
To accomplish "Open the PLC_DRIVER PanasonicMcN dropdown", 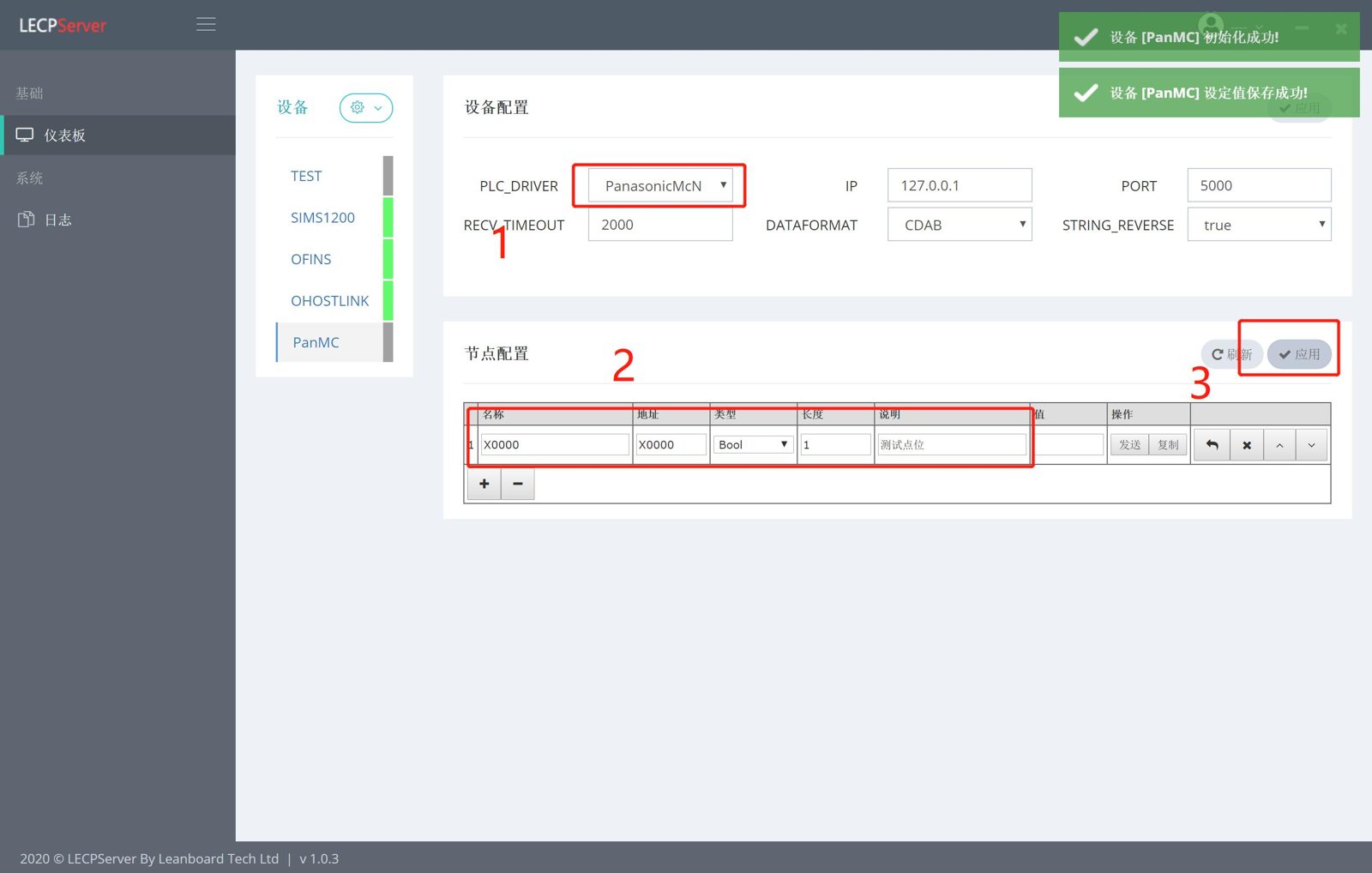I will pyautogui.click(x=660, y=185).
